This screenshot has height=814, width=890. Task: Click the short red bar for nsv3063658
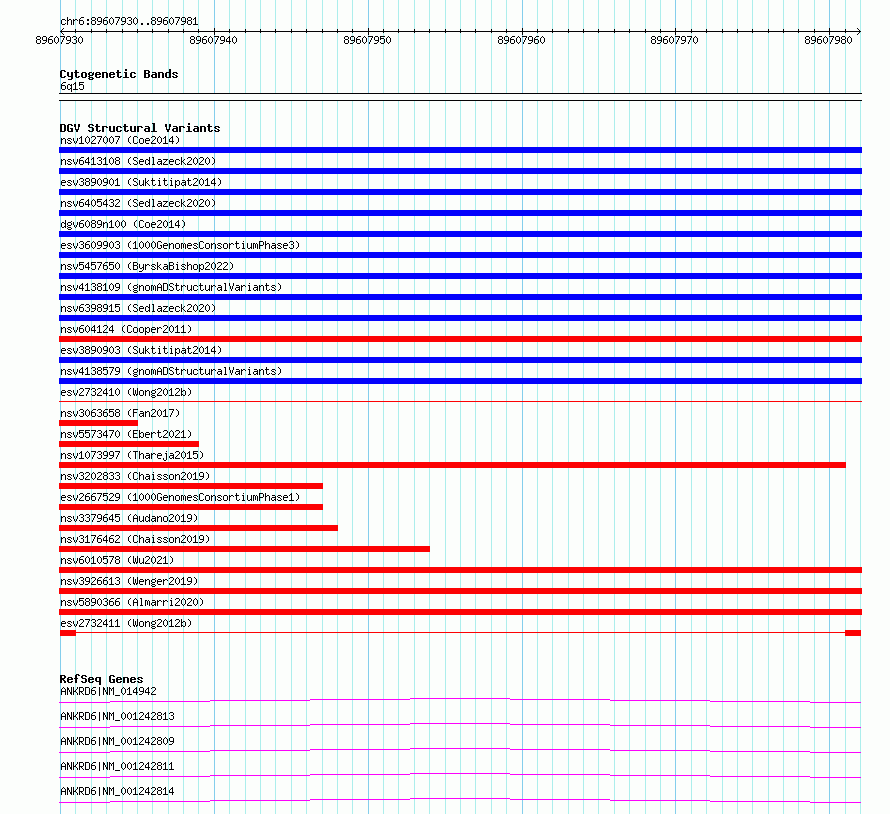click(x=98, y=423)
